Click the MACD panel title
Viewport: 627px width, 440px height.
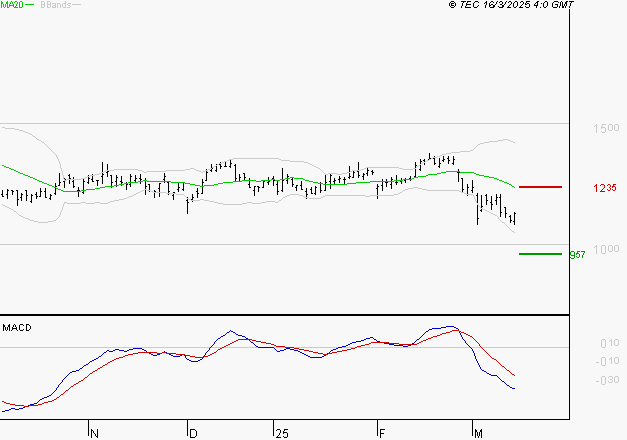pyautogui.click(x=16, y=327)
